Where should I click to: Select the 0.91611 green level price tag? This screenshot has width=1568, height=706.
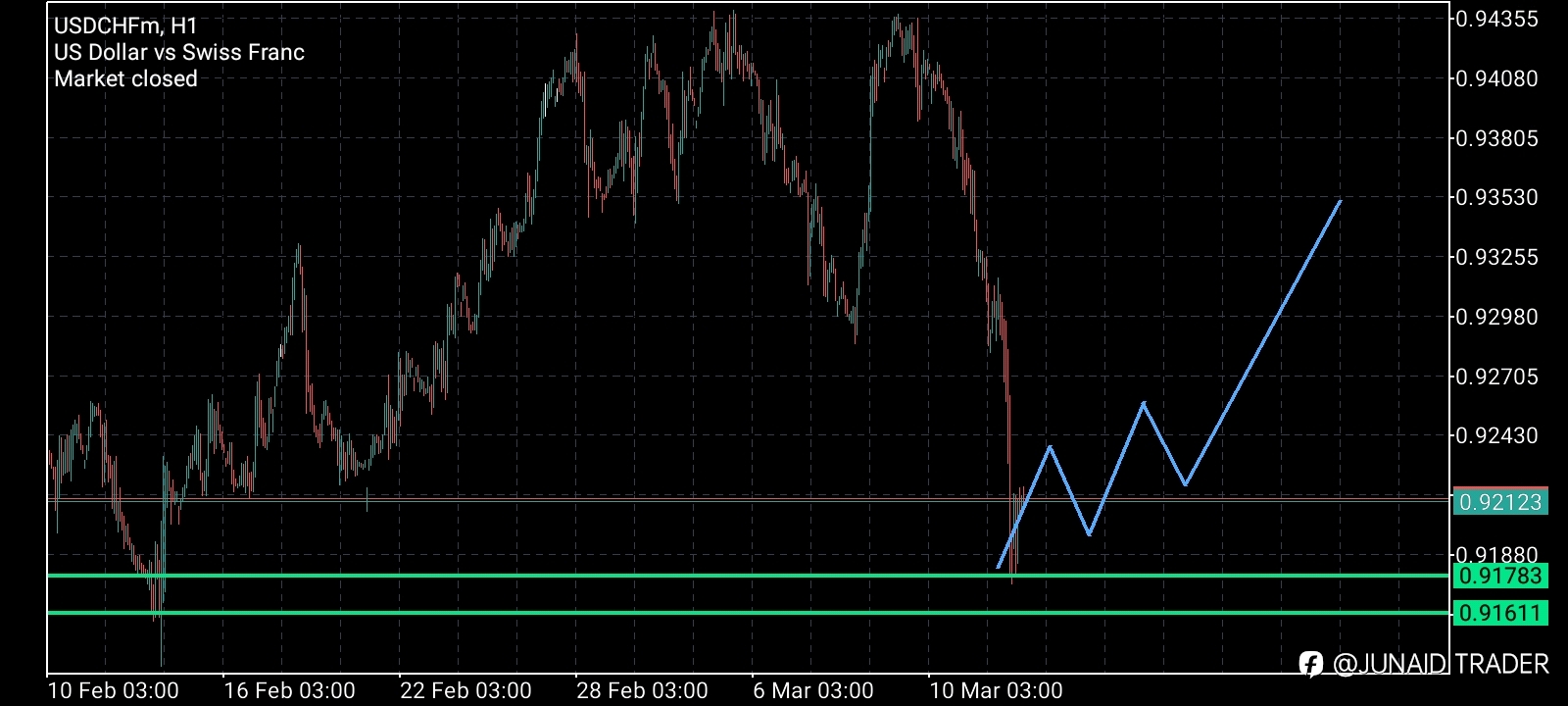click(1500, 613)
